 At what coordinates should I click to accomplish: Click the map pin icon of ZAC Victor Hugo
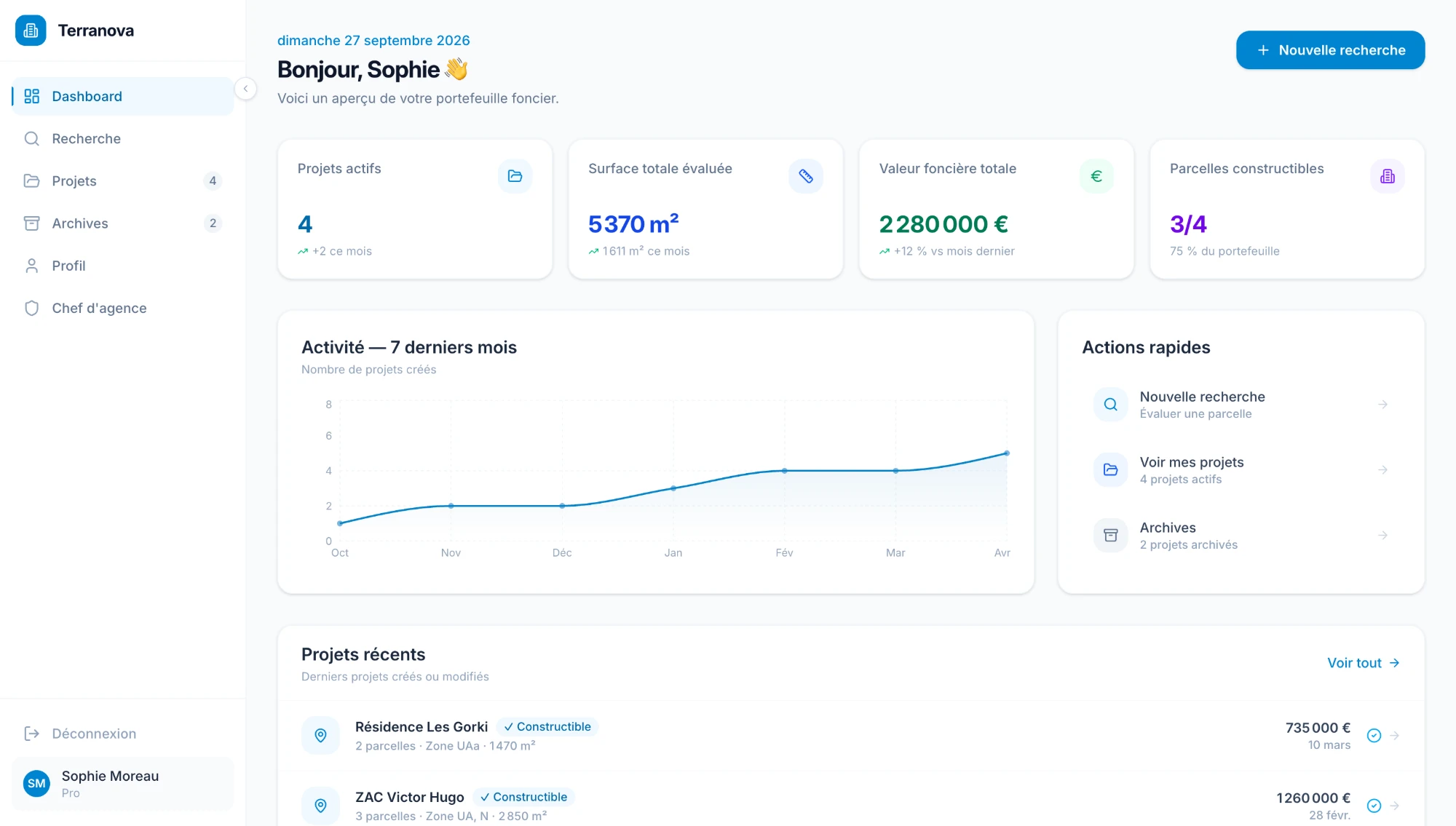click(x=320, y=806)
